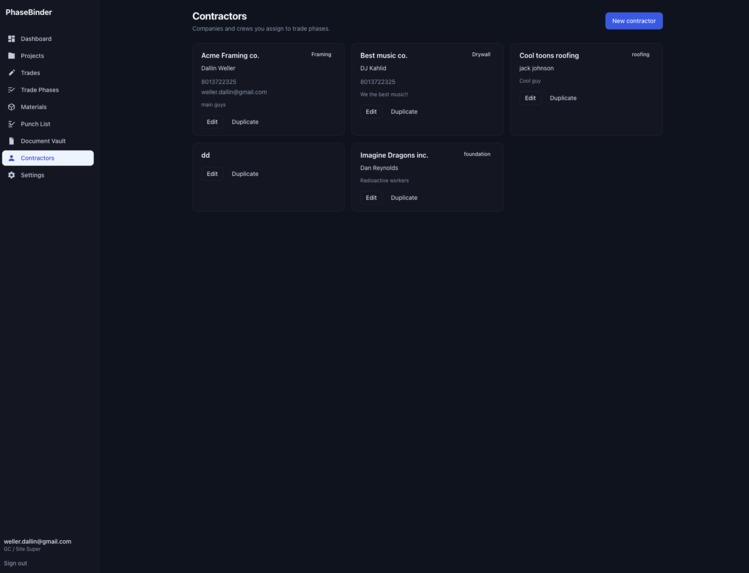Click the Contractors person icon
749x573 pixels.
tap(11, 158)
